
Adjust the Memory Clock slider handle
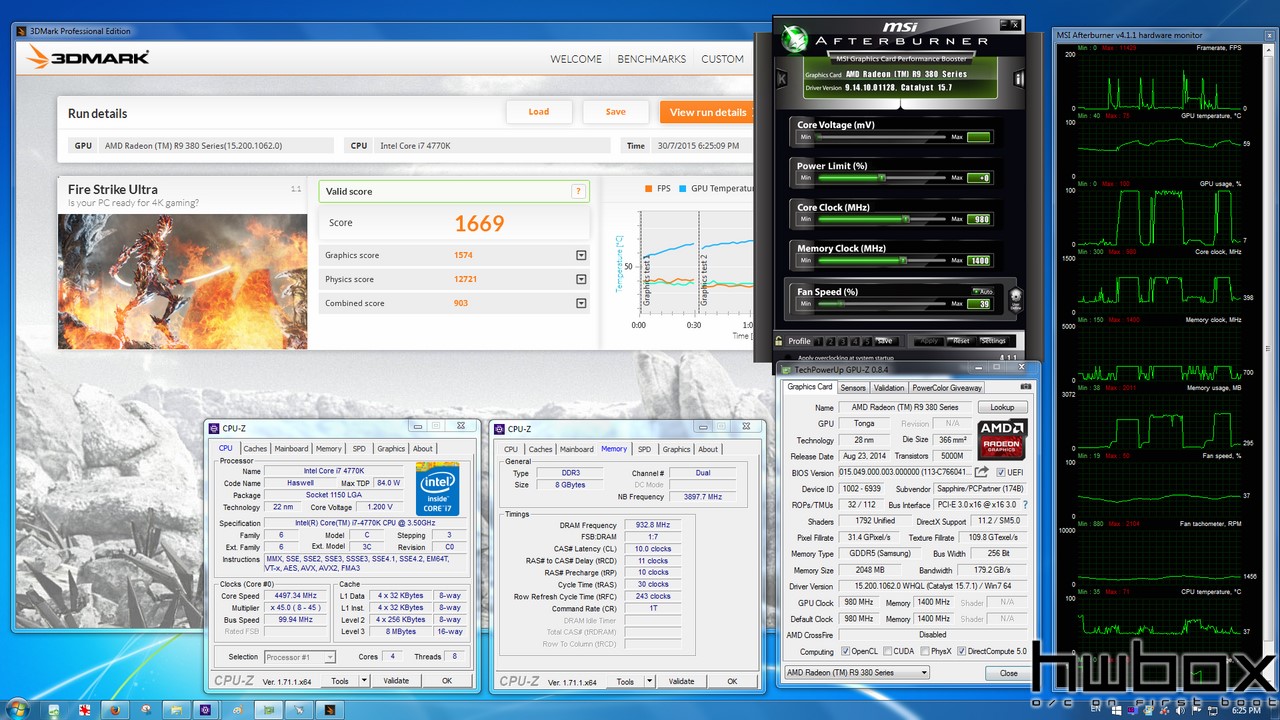pos(903,260)
